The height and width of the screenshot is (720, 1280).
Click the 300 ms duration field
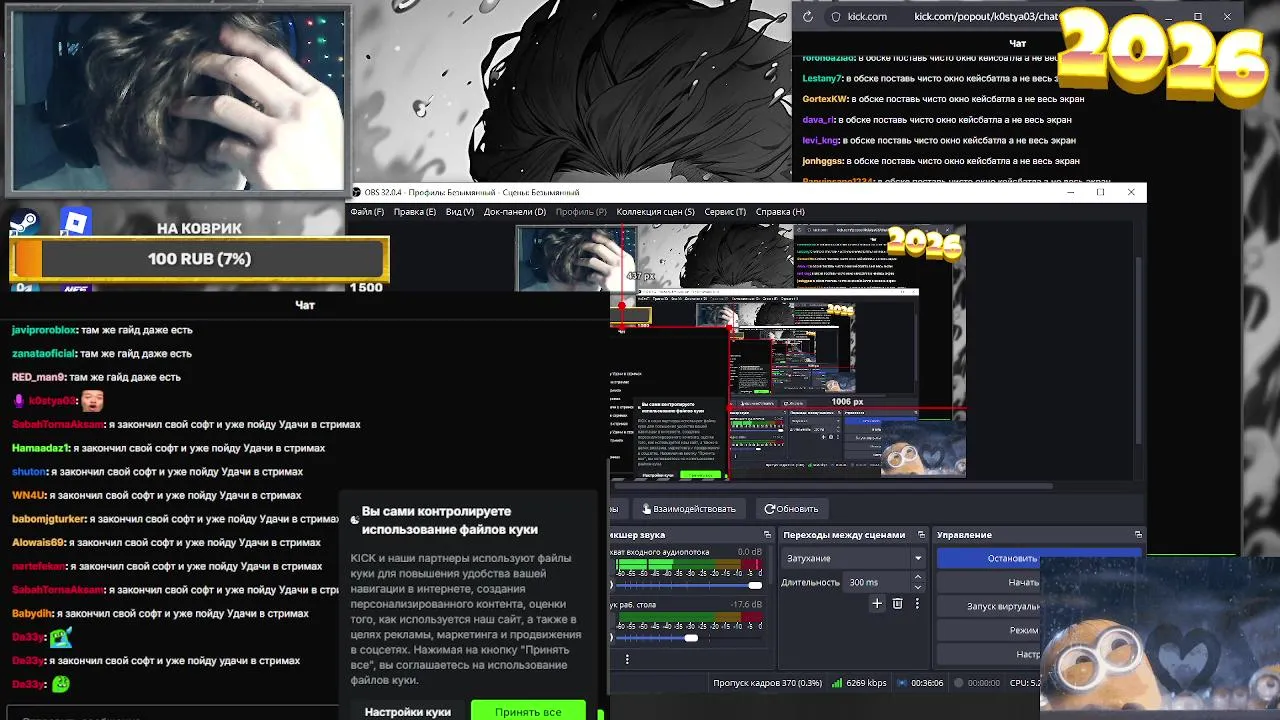click(876, 582)
